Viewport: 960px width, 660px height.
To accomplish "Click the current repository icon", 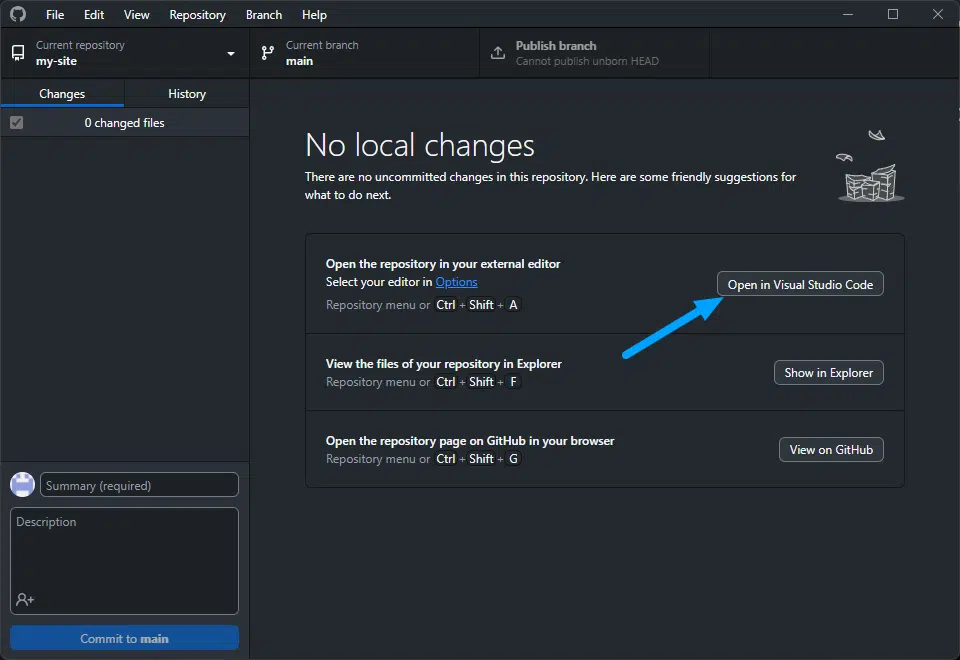I will pos(18,53).
